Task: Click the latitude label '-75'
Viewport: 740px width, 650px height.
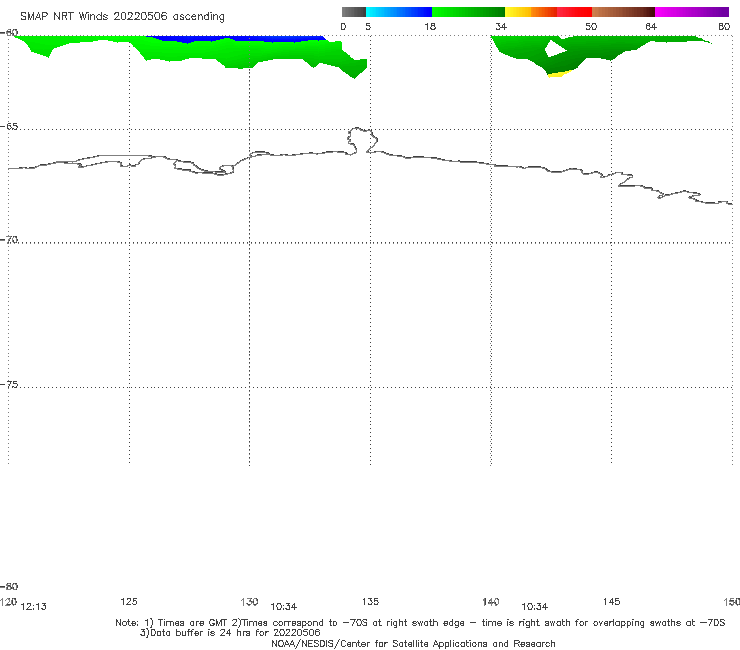Action: (x=9, y=384)
